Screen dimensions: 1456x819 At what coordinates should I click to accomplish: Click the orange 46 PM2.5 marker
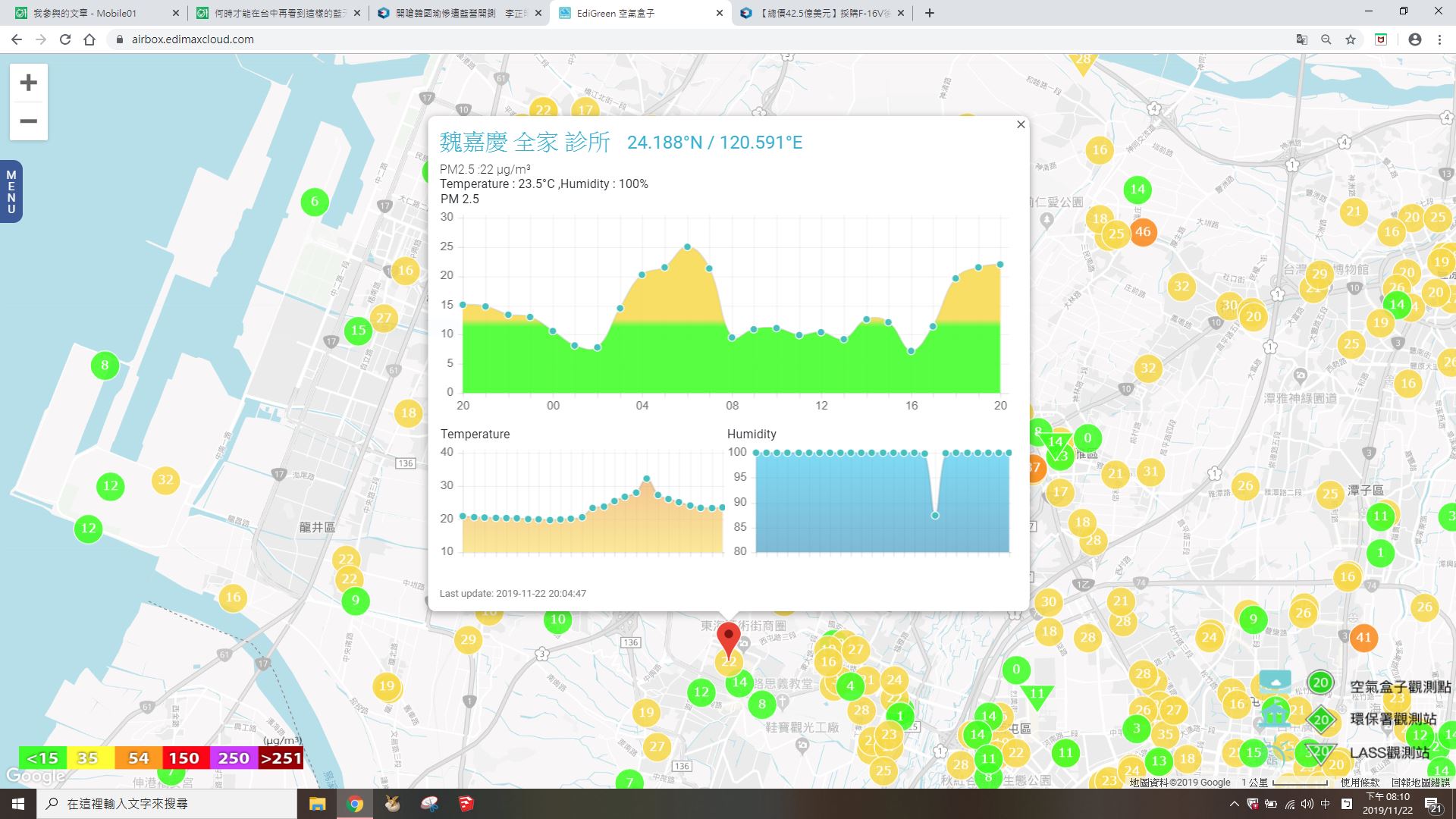tap(1143, 232)
